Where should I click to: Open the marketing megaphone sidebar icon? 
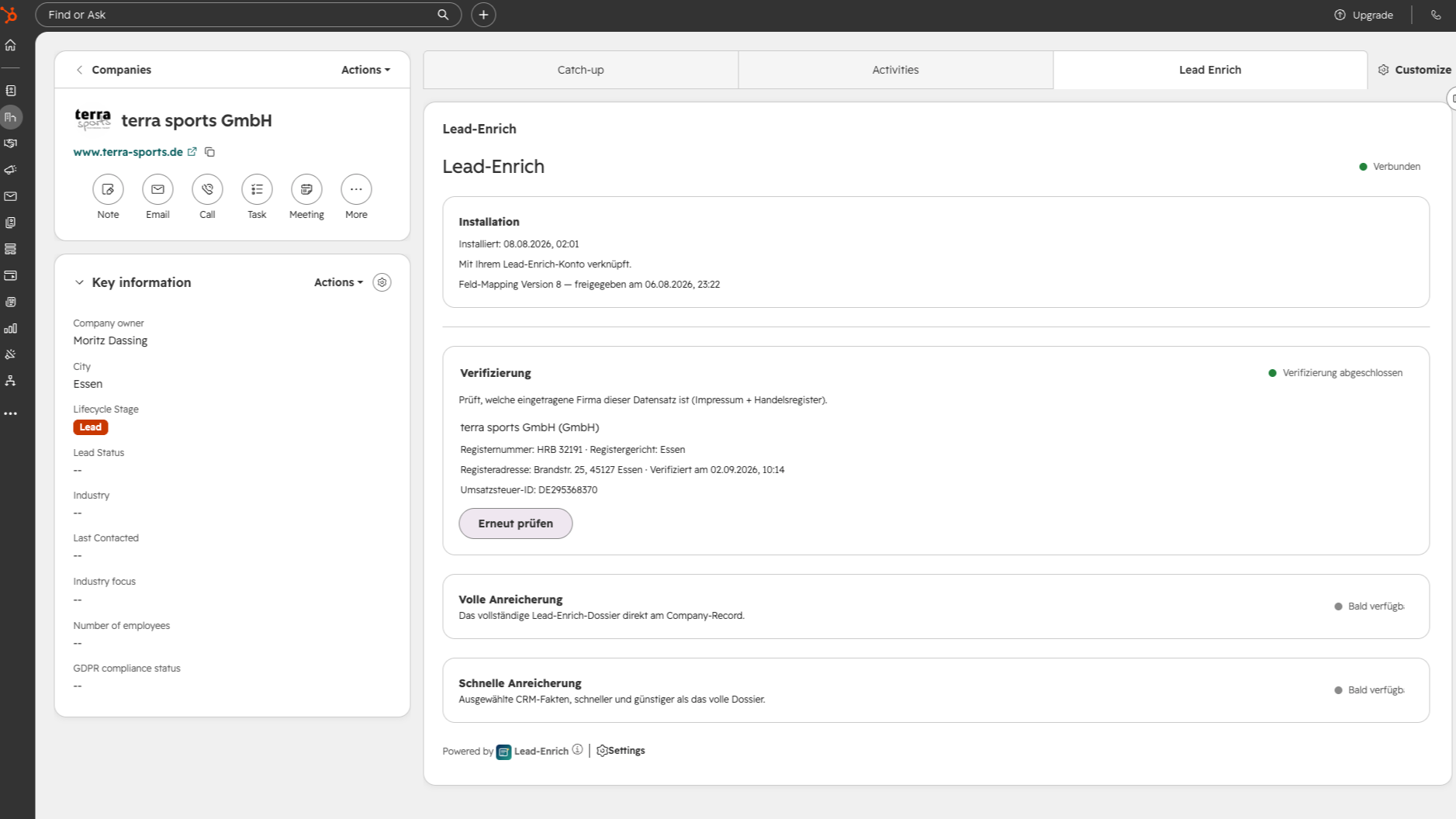[11, 170]
